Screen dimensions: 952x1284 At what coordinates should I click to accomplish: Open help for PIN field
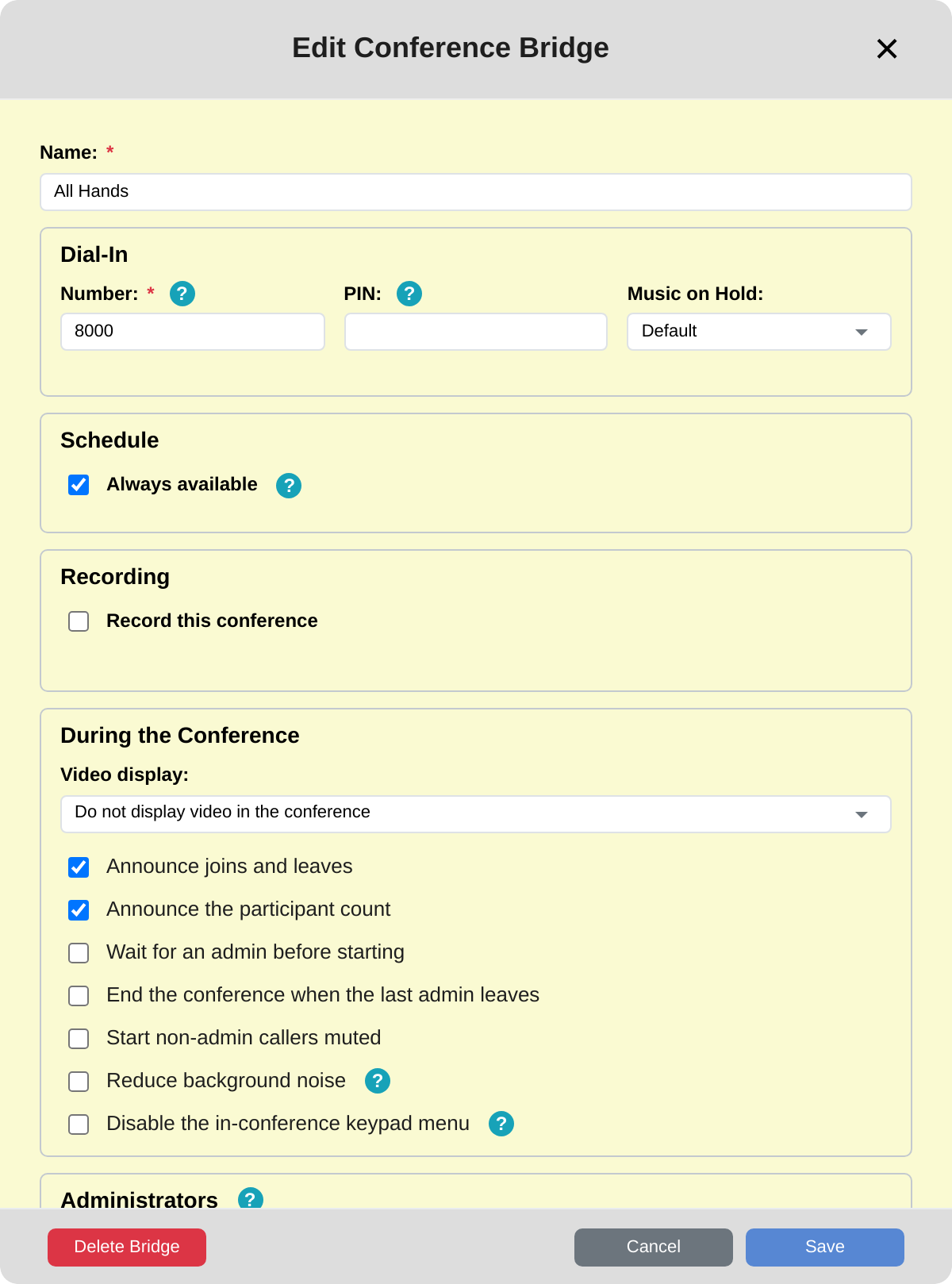pos(409,294)
